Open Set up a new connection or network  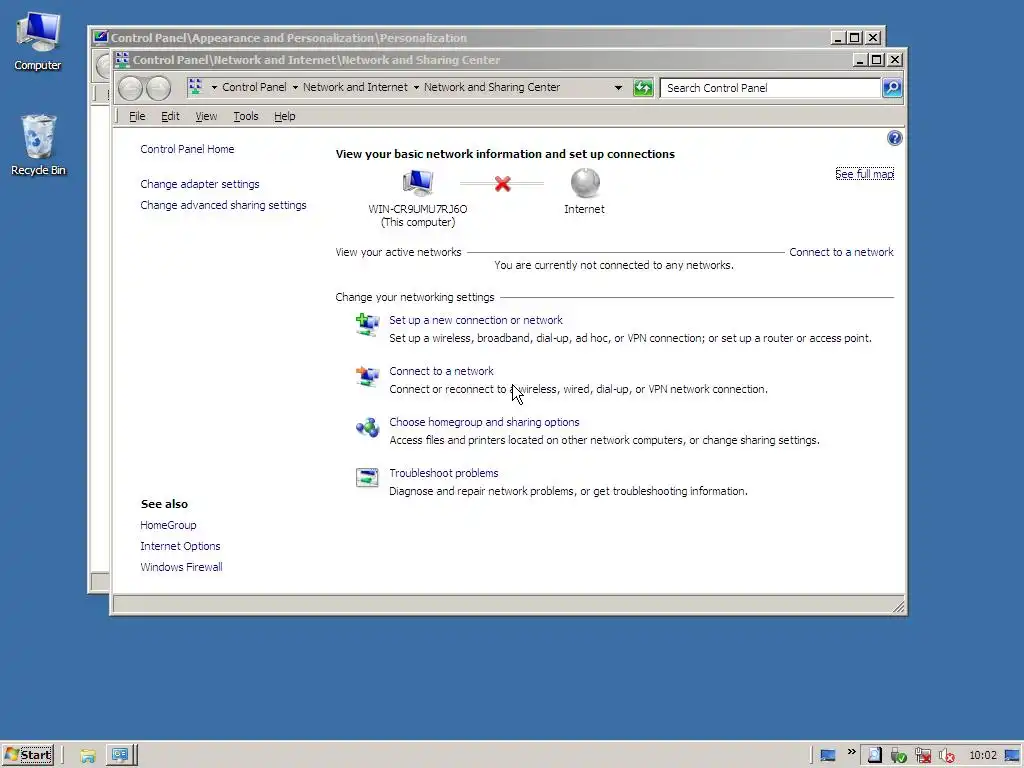[x=476, y=320]
